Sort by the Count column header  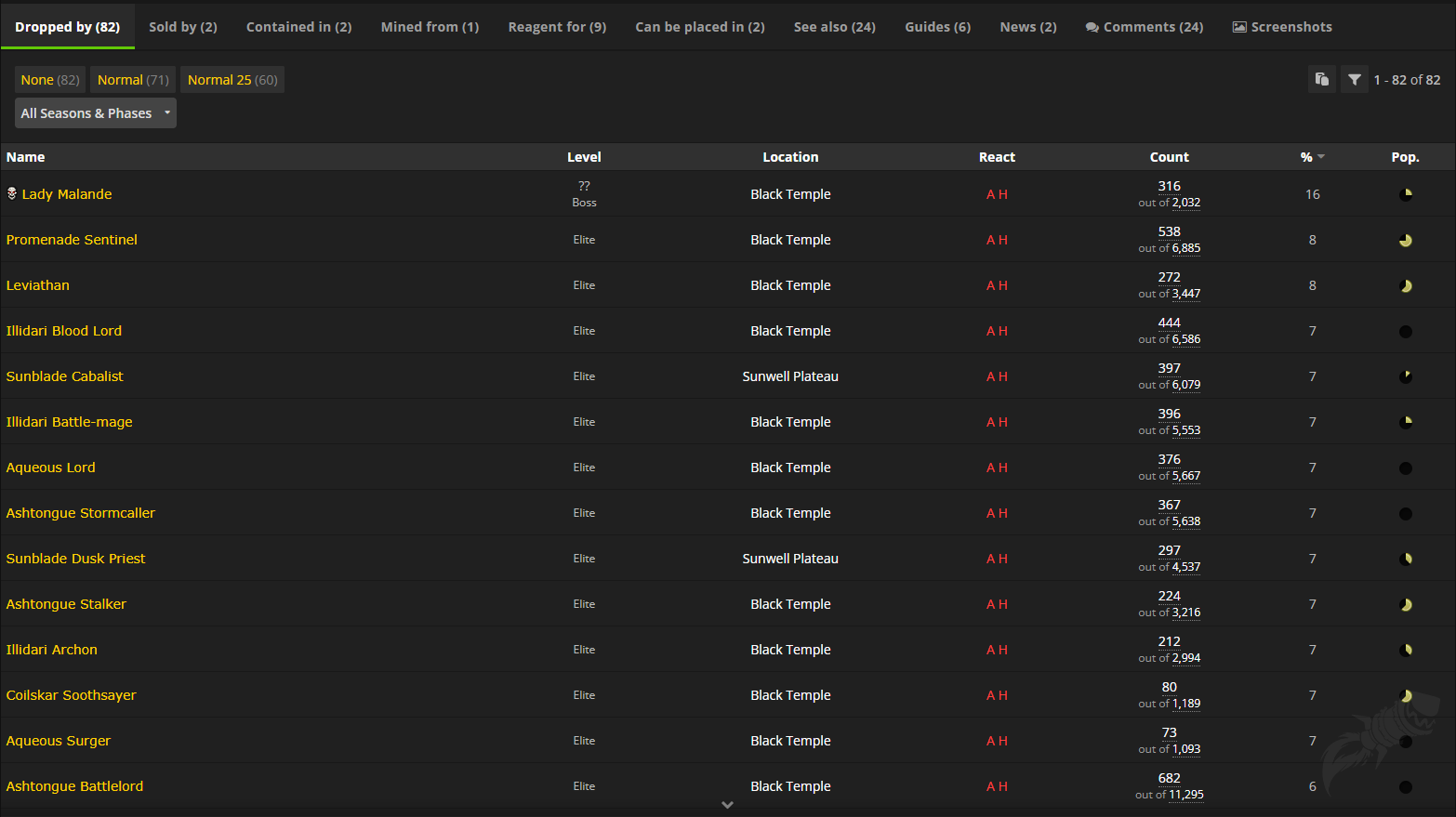click(1170, 157)
